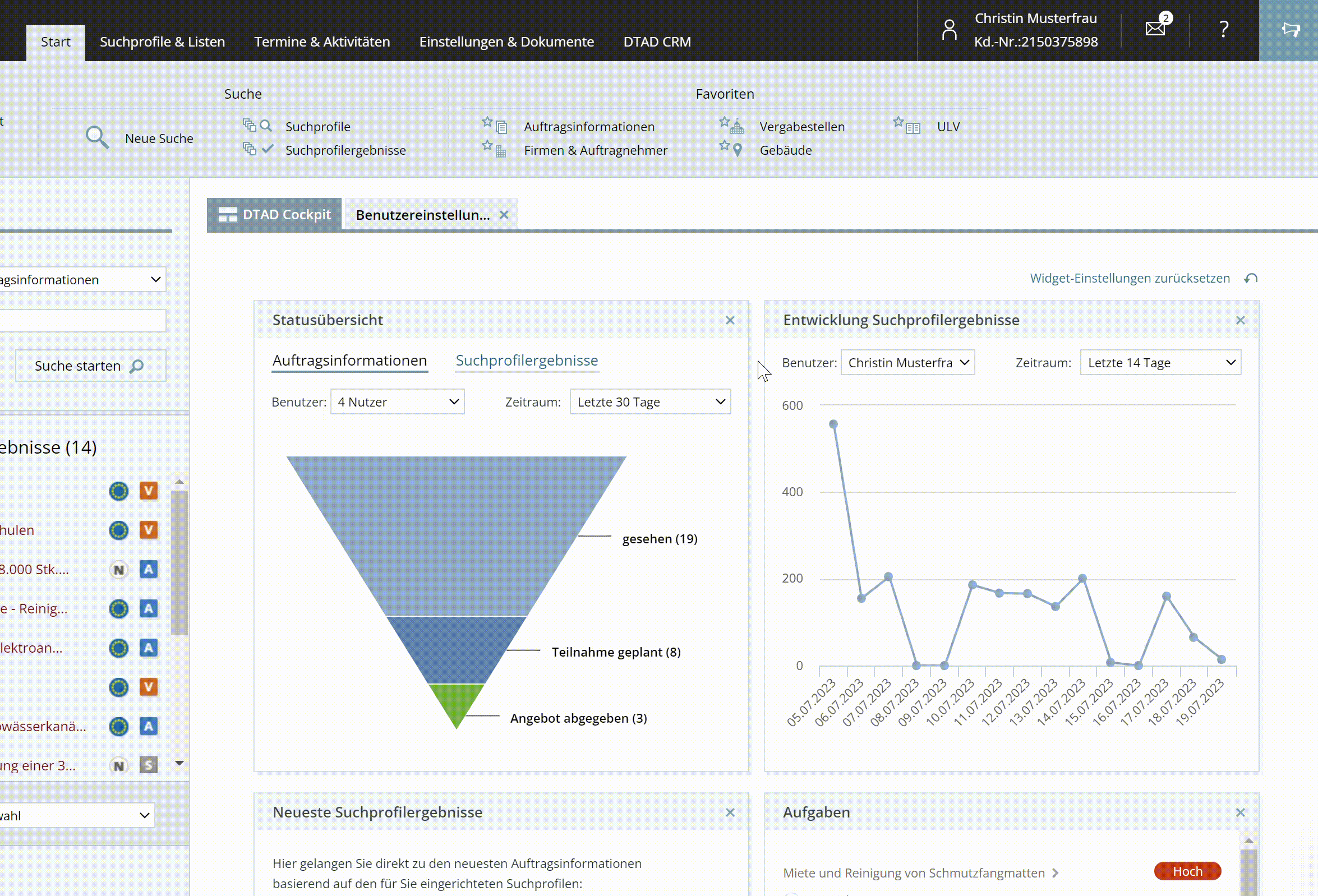Open Suchprofile & Listen menu
The height and width of the screenshot is (896, 1318).
162,42
